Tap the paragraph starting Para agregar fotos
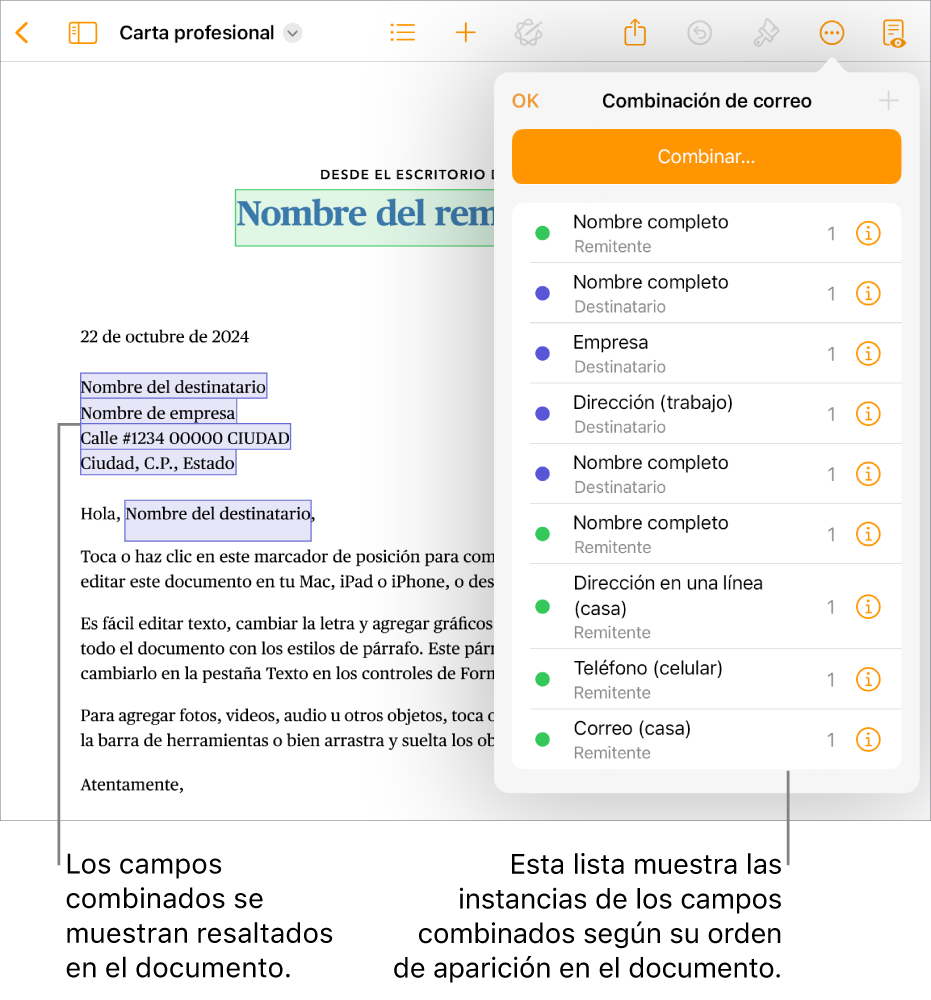The width and height of the screenshot is (931, 1000). (288, 728)
